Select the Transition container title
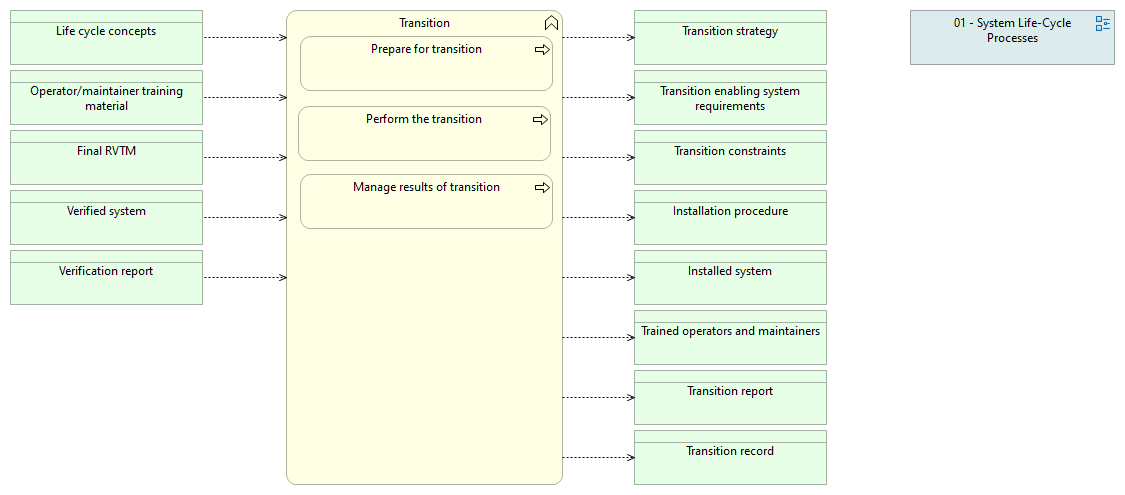This screenshot has width=1125, height=495. [425, 23]
